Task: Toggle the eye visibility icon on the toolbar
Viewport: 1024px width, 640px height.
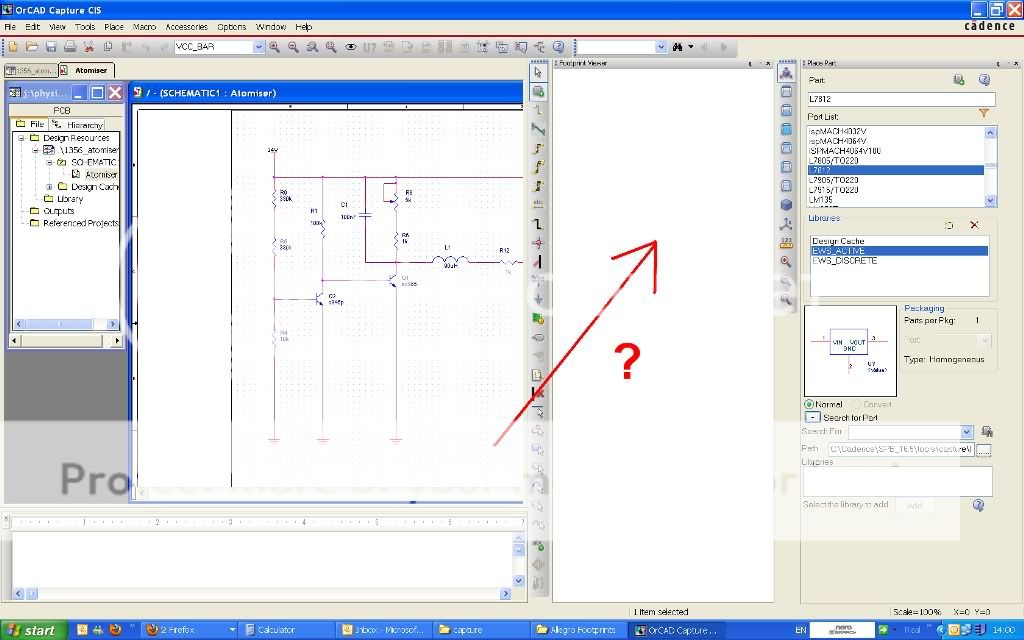Action: 348,46
